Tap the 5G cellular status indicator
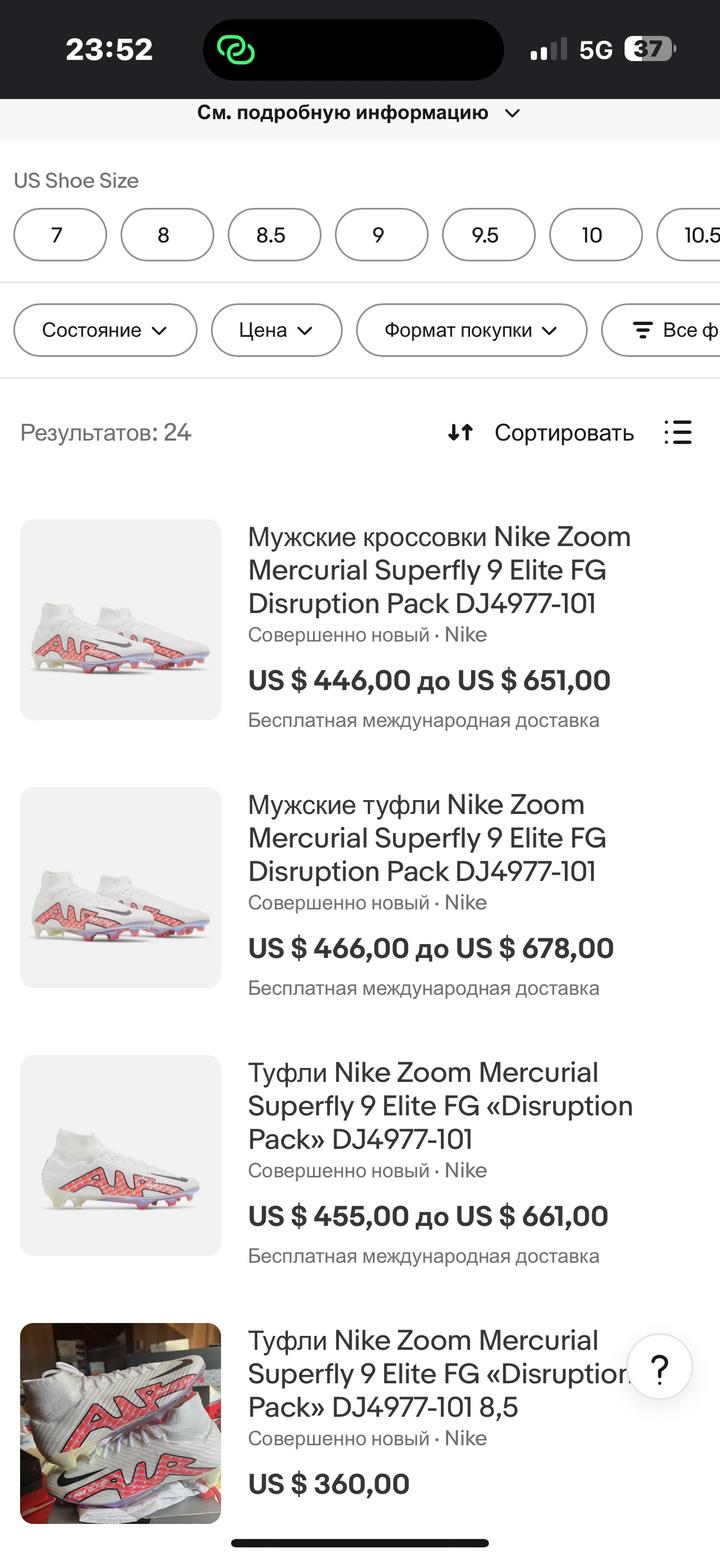 click(x=595, y=50)
